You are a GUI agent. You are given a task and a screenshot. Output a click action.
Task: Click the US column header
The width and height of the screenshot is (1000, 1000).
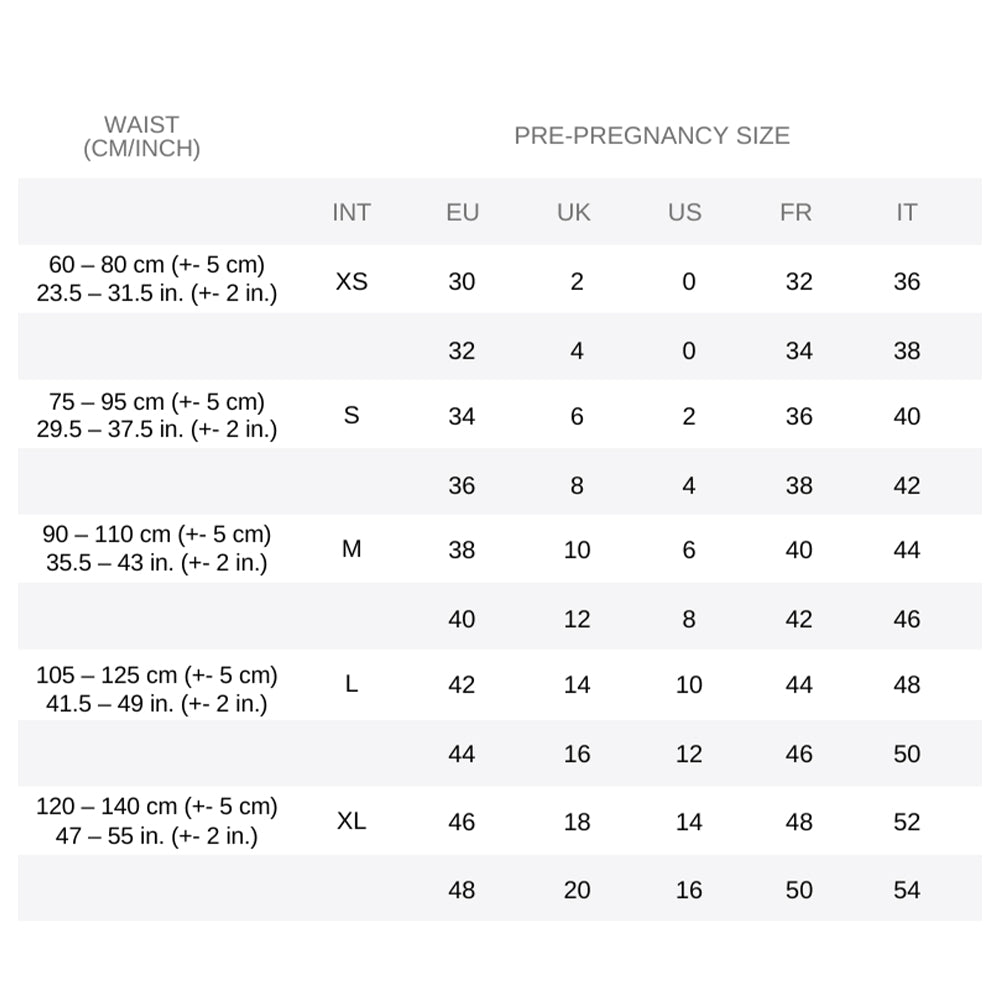685,212
